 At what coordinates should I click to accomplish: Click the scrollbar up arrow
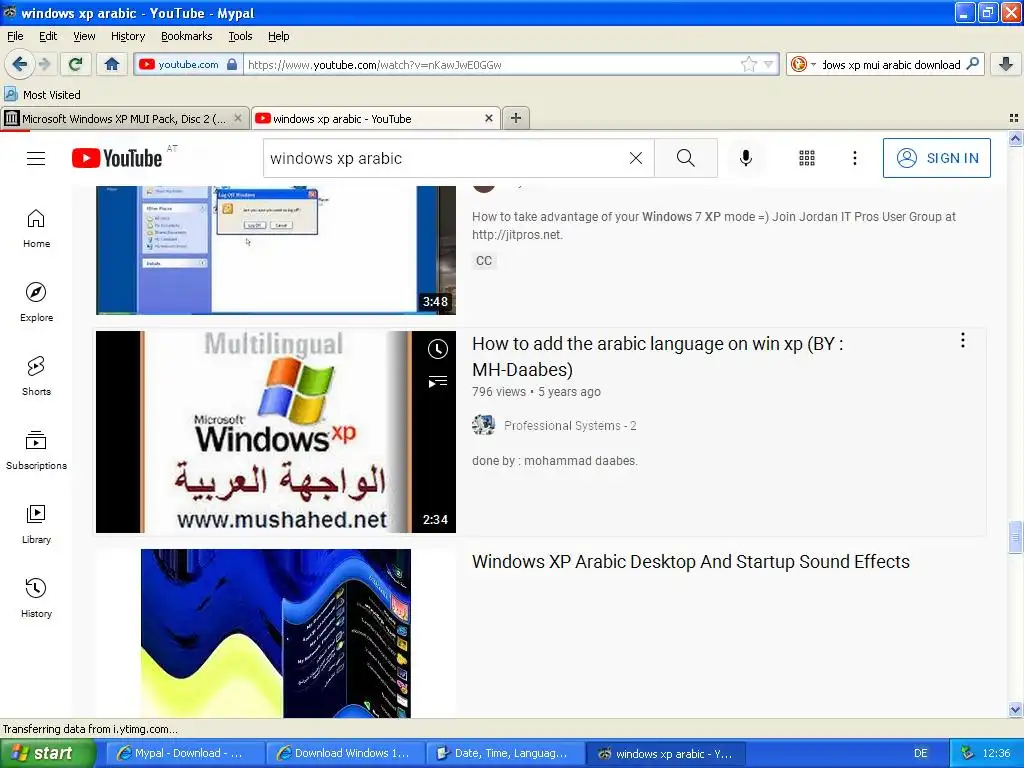point(1015,138)
